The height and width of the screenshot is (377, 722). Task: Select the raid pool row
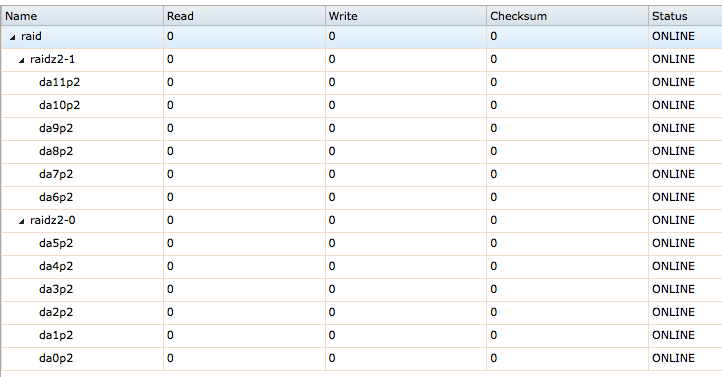[x=361, y=37]
